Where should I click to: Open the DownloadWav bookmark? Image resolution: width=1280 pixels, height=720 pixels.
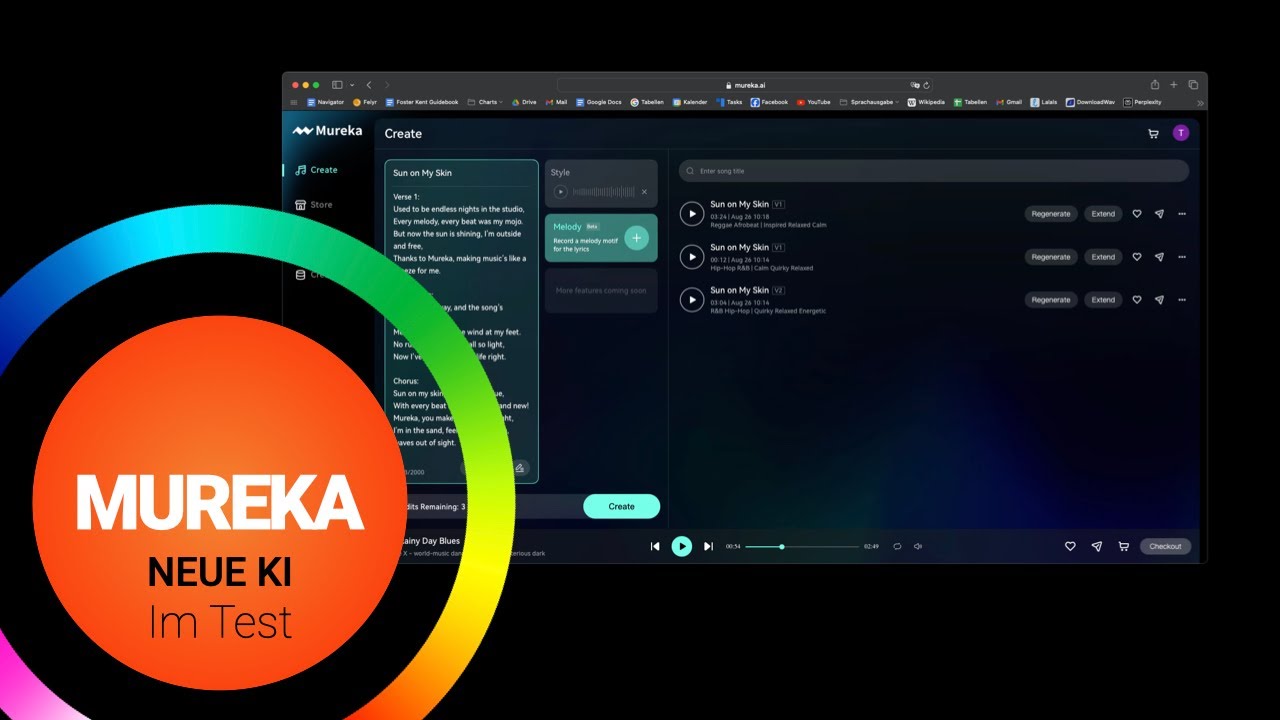pyautogui.click(x=1090, y=102)
